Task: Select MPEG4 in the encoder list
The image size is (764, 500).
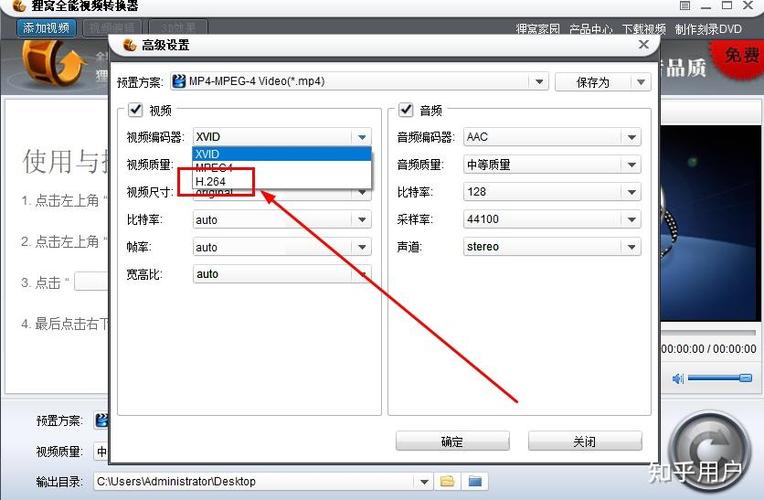Action: [x=282, y=168]
